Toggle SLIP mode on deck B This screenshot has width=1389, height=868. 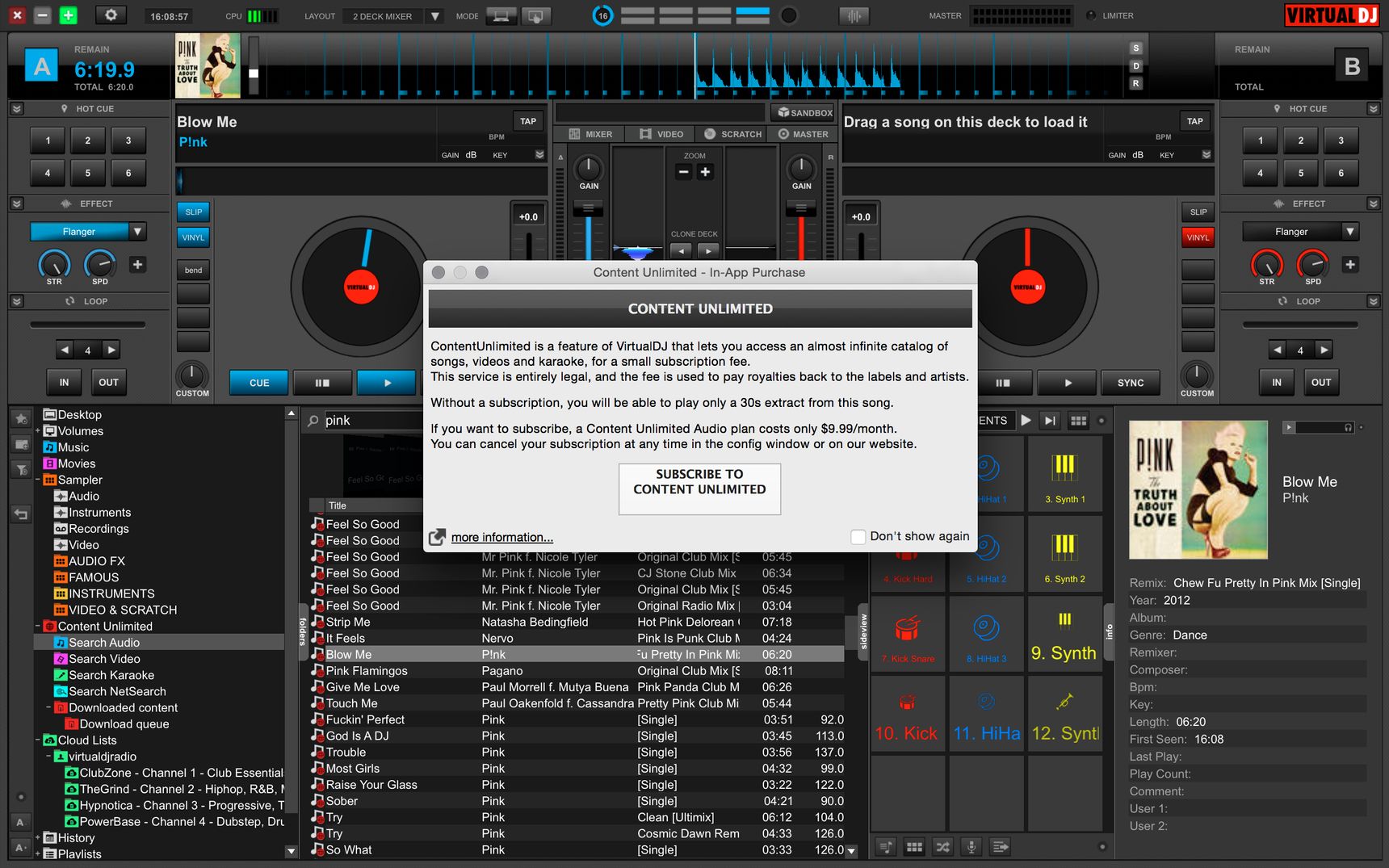click(1198, 212)
